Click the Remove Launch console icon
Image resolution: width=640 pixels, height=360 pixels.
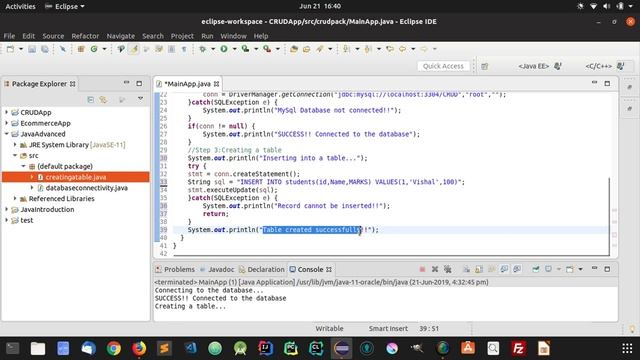tap(435, 269)
